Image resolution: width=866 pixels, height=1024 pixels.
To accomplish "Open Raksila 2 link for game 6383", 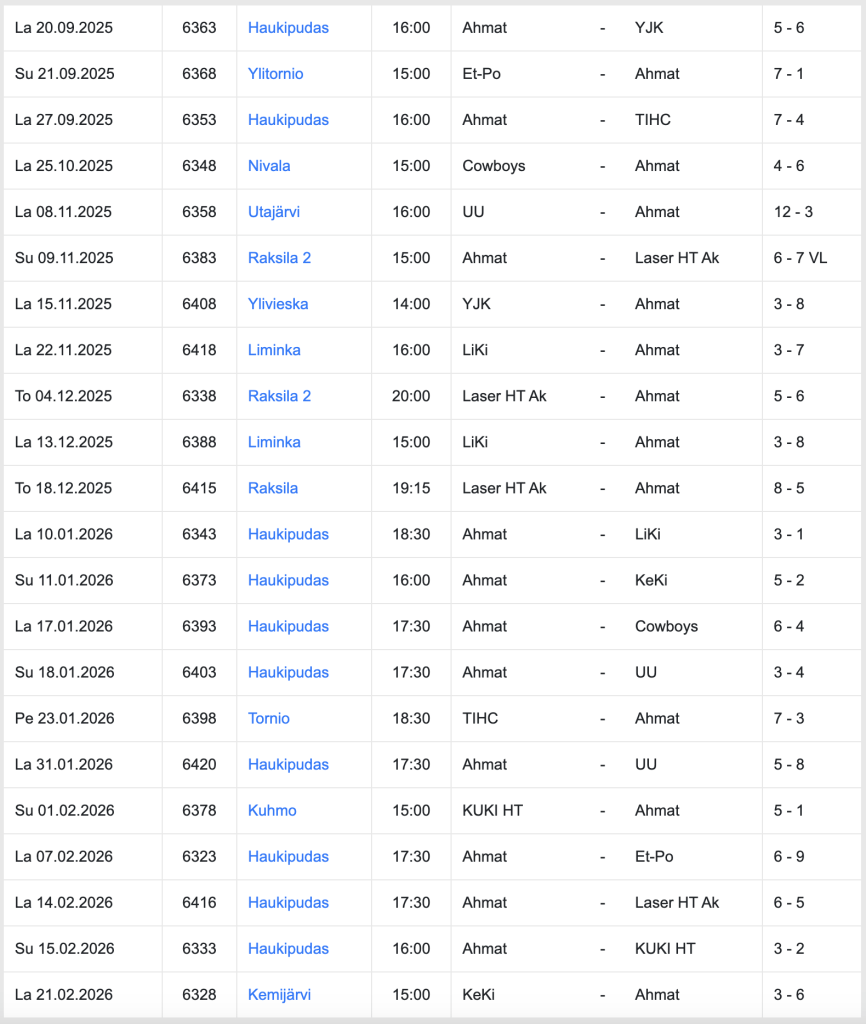I will pos(279,258).
